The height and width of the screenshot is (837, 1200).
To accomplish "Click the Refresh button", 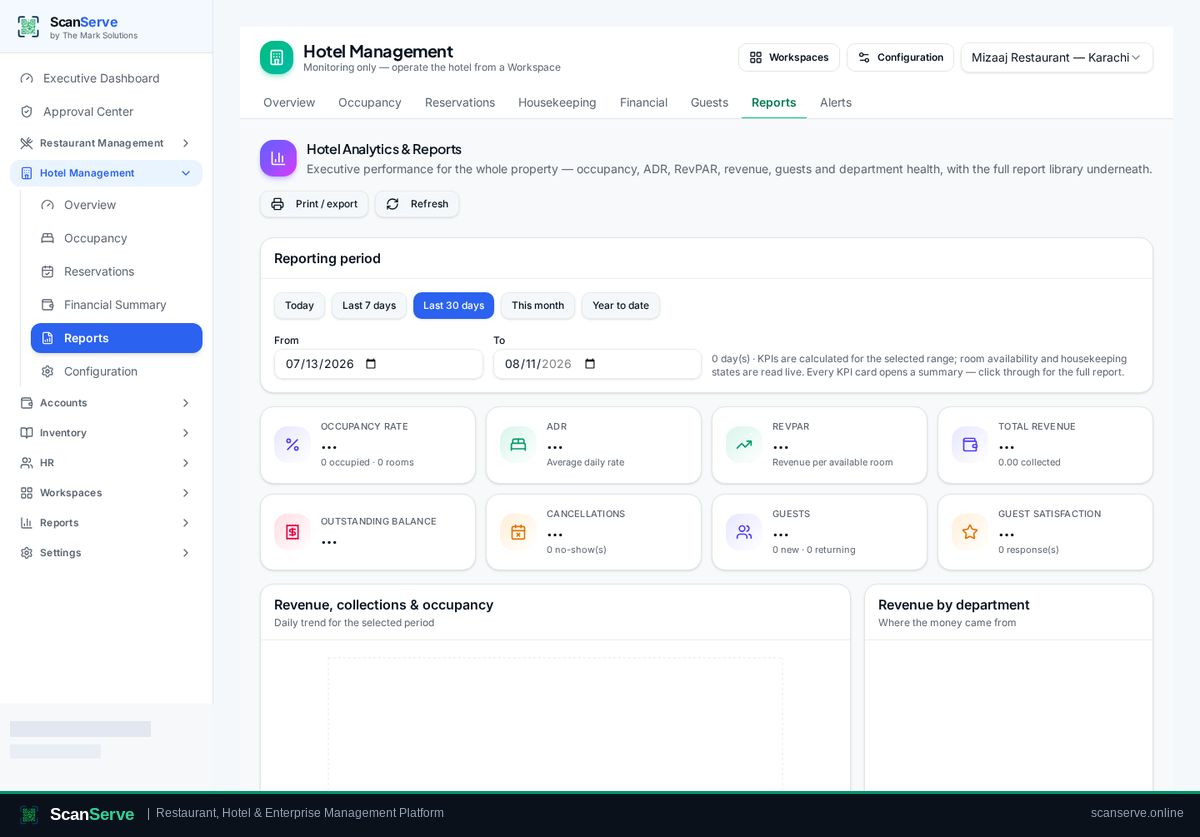I will point(417,204).
